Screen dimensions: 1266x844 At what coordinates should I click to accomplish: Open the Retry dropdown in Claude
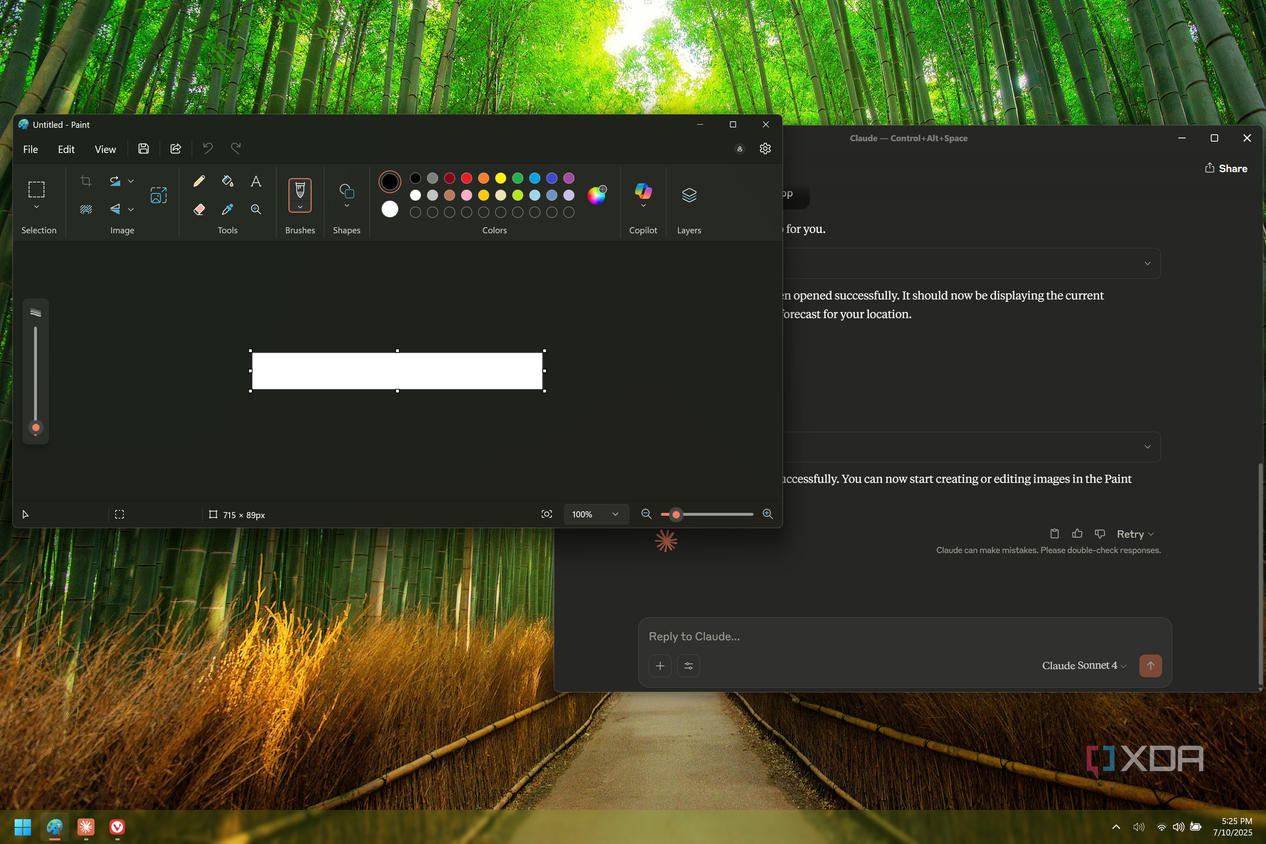[1135, 534]
